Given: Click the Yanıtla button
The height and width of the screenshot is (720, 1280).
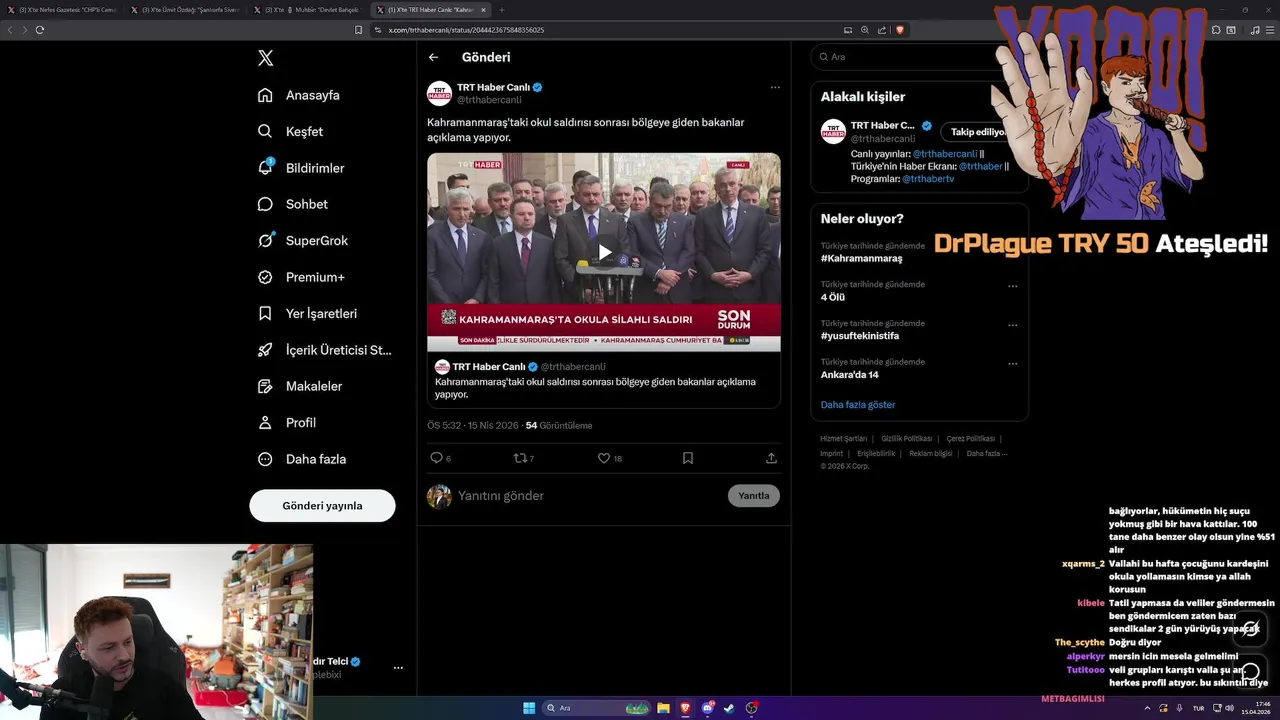Looking at the screenshot, I should pyautogui.click(x=754, y=496).
